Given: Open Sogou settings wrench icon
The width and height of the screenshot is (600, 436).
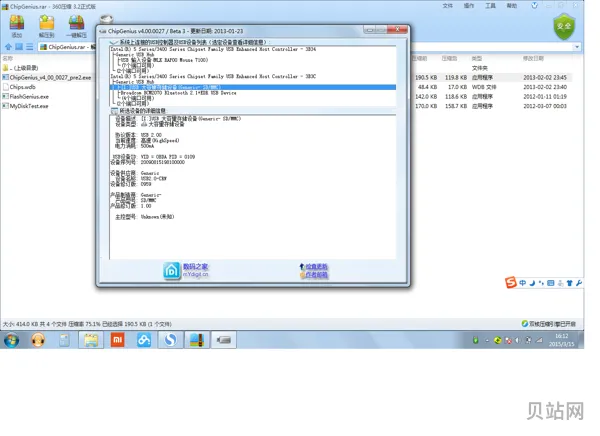Looking at the screenshot, I should click(579, 283).
